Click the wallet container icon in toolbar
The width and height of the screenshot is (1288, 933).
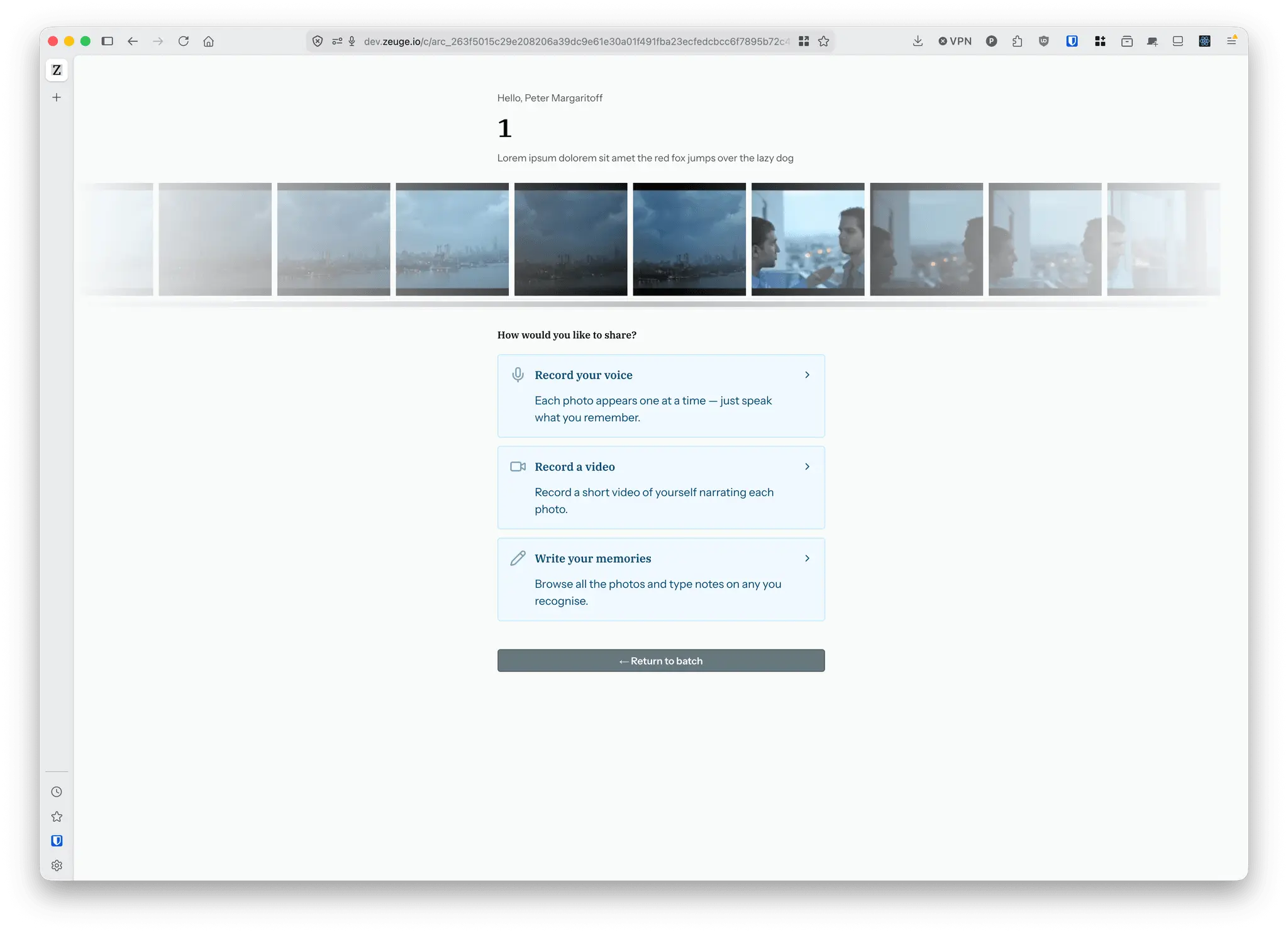click(x=1127, y=41)
